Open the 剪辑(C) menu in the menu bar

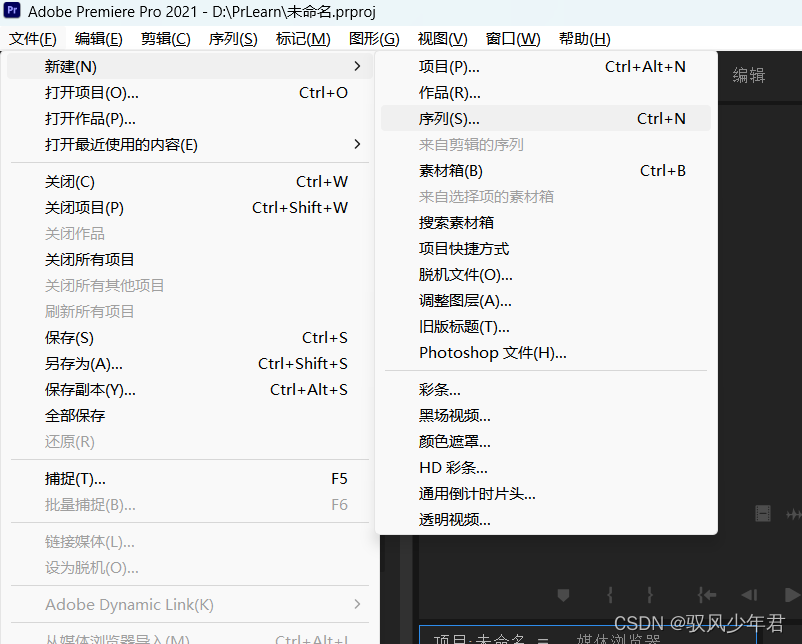165,39
